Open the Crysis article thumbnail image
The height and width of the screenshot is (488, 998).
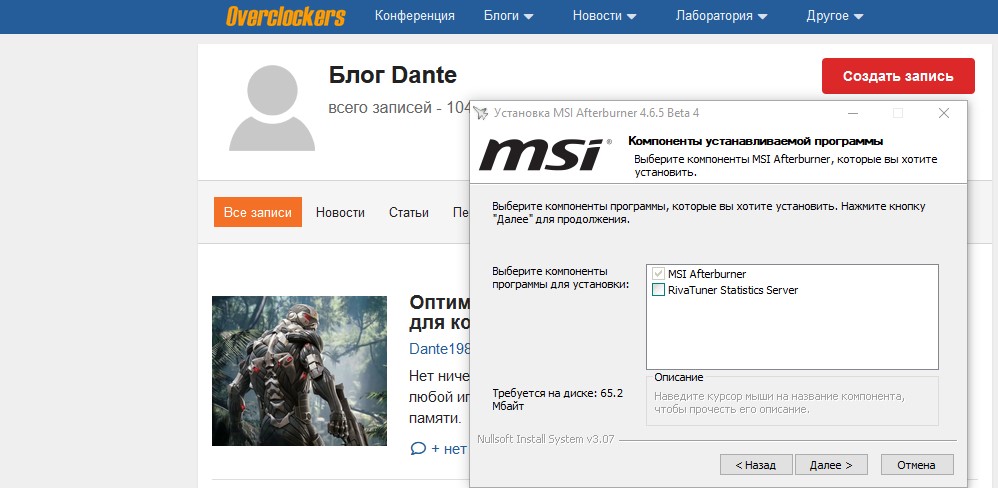pyautogui.click(x=299, y=371)
